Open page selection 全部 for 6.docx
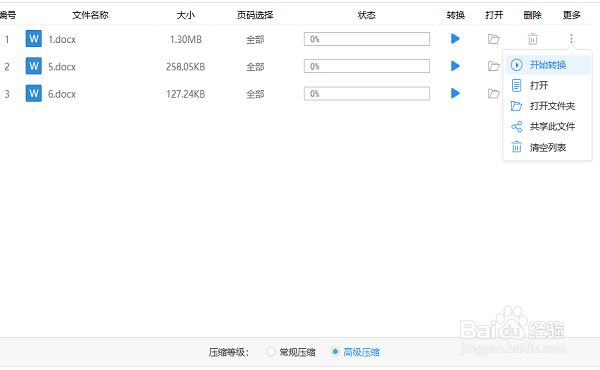600x370 pixels. tap(255, 94)
